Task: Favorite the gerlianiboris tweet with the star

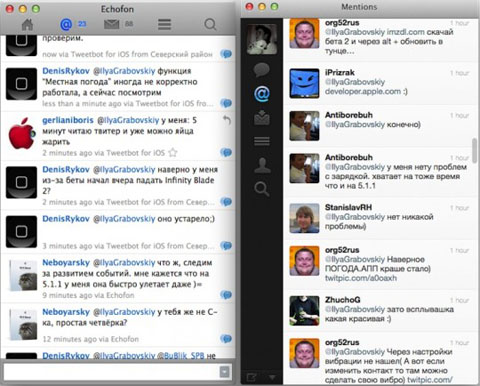Action: tap(173, 153)
